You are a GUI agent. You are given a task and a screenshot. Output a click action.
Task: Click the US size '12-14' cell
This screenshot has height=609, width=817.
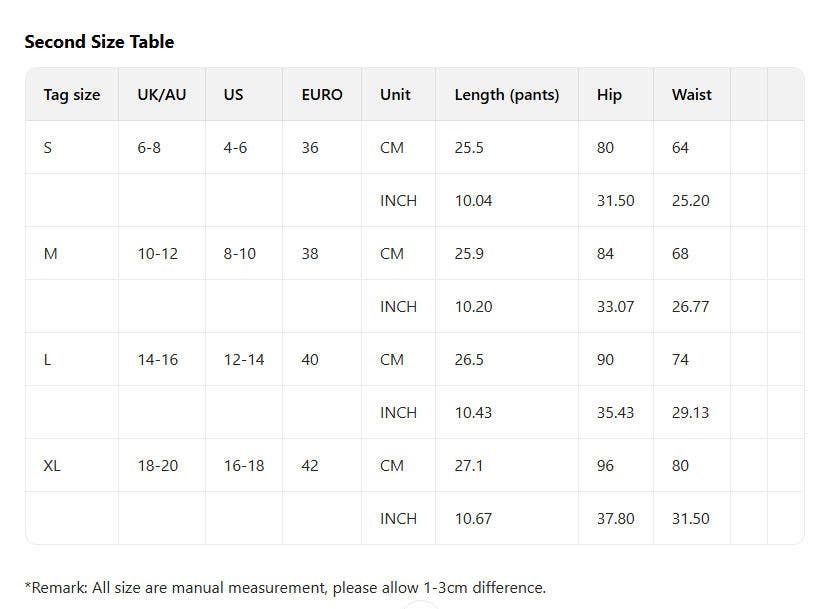[x=244, y=360]
